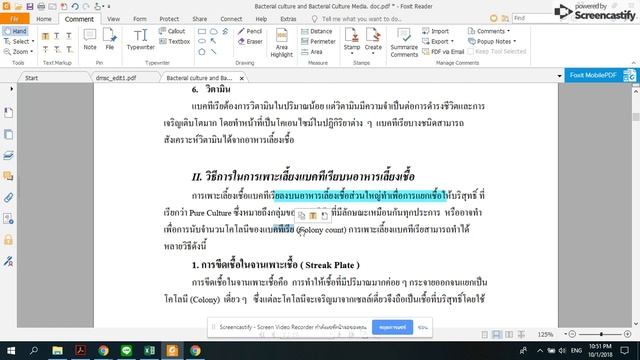Screen dimensions: 640x360
Task: Click zoom in plus button
Action: tap(627, 334)
